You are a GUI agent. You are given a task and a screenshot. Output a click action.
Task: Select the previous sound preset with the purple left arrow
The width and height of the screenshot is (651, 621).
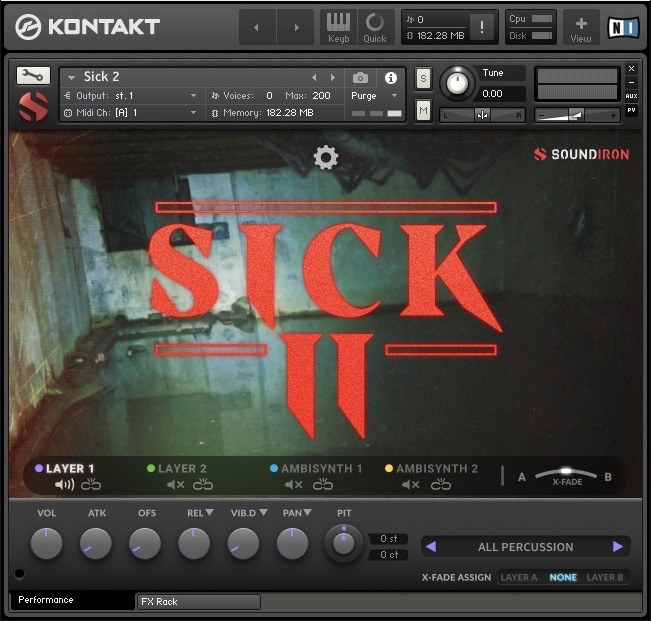431,547
